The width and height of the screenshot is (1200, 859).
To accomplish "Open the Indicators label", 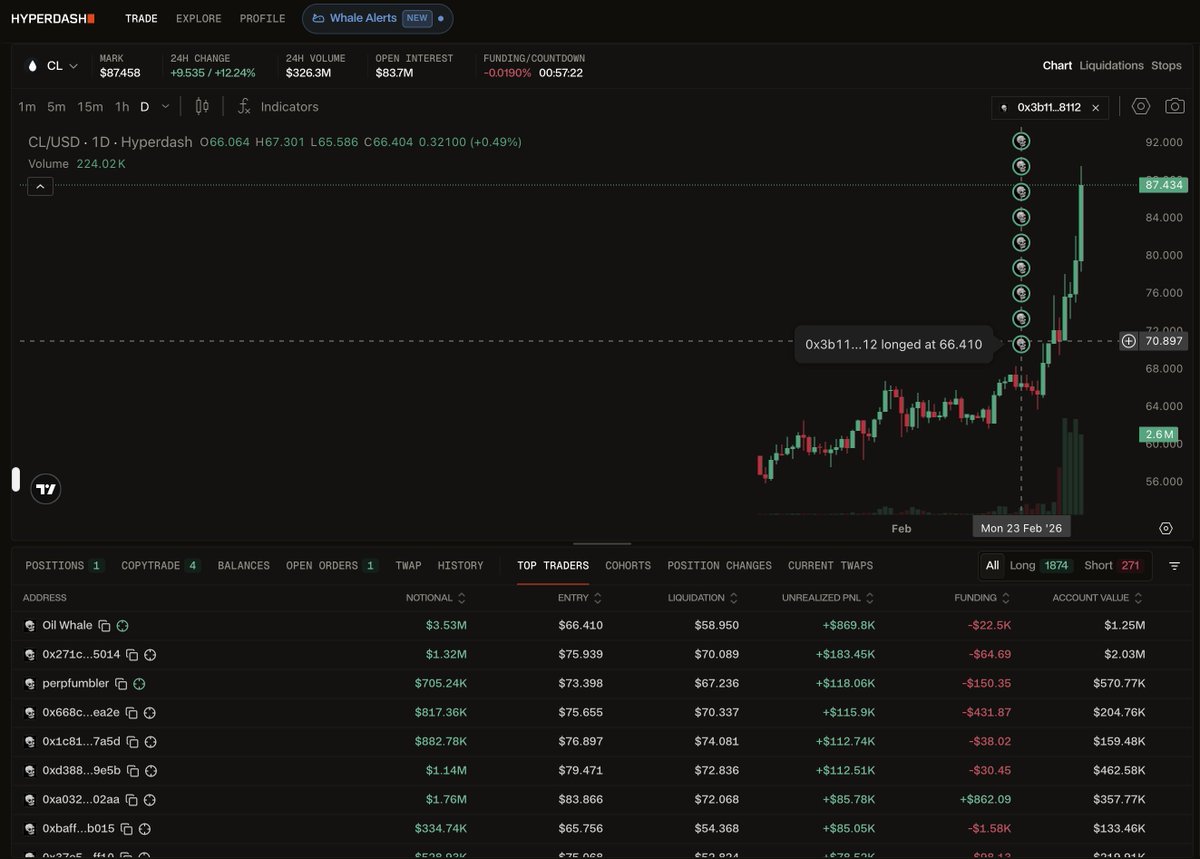I will (x=289, y=106).
